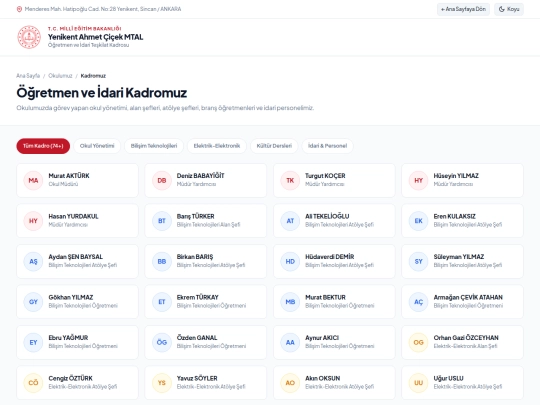This screenshot has height=405, width=540.
Task: Click the name Gökhan YILMAZ
Action: pos(71,297)
